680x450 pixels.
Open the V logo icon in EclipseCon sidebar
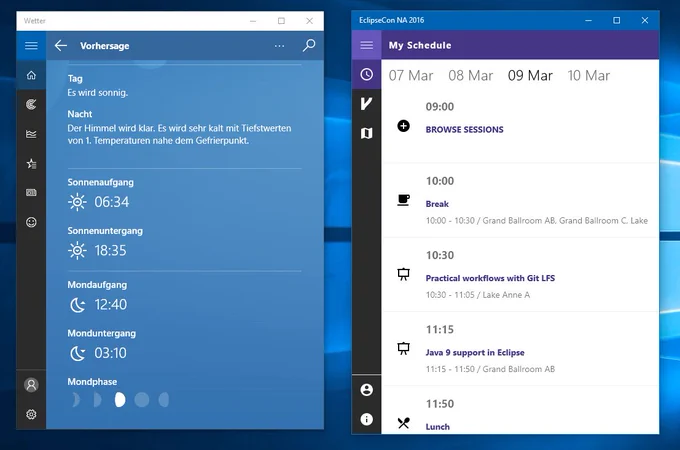coord(366,104)
